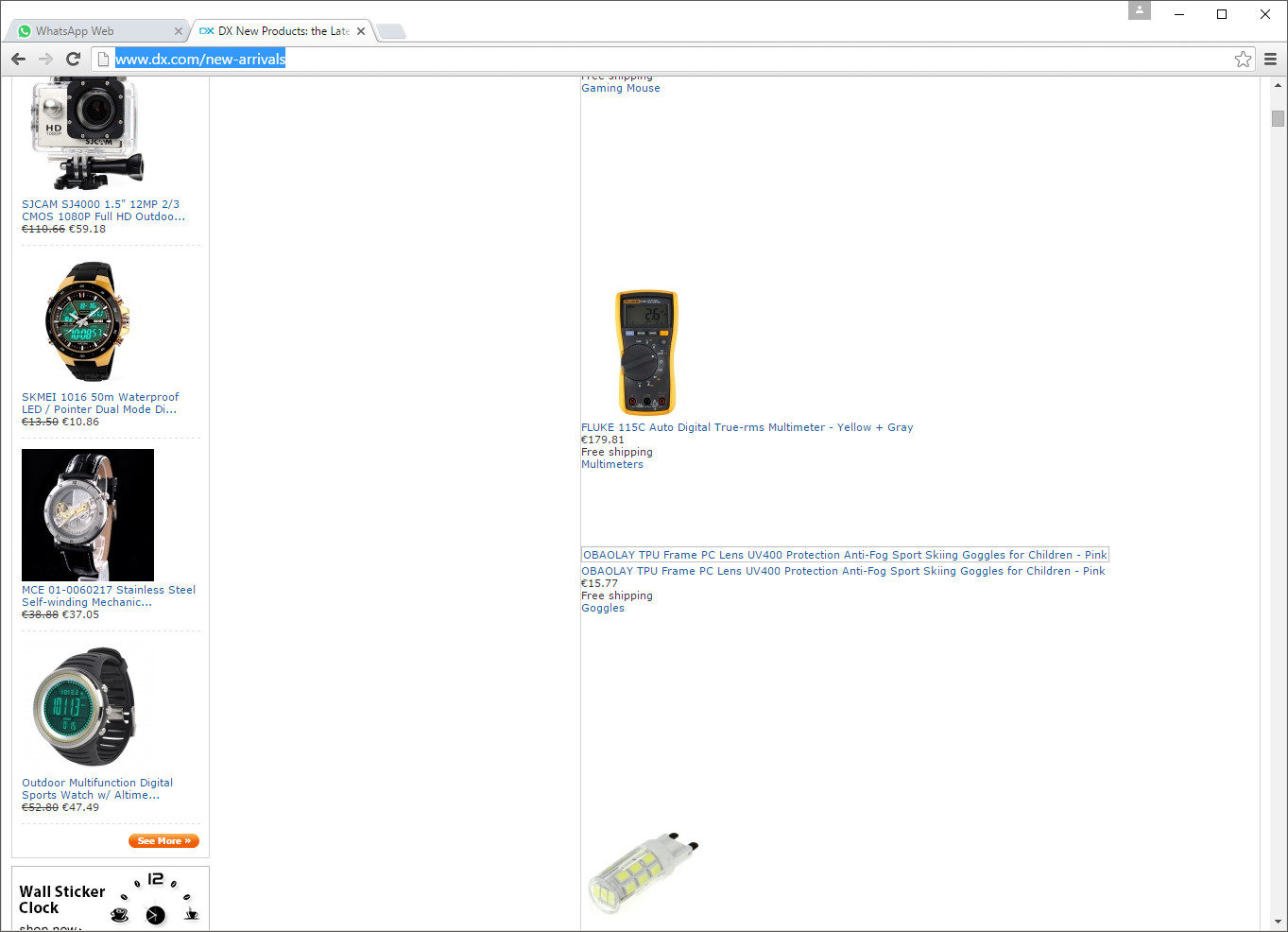Screen dimensions: 1288x932
Task: Open the Multimeters category link
Action: pos(612,464)
